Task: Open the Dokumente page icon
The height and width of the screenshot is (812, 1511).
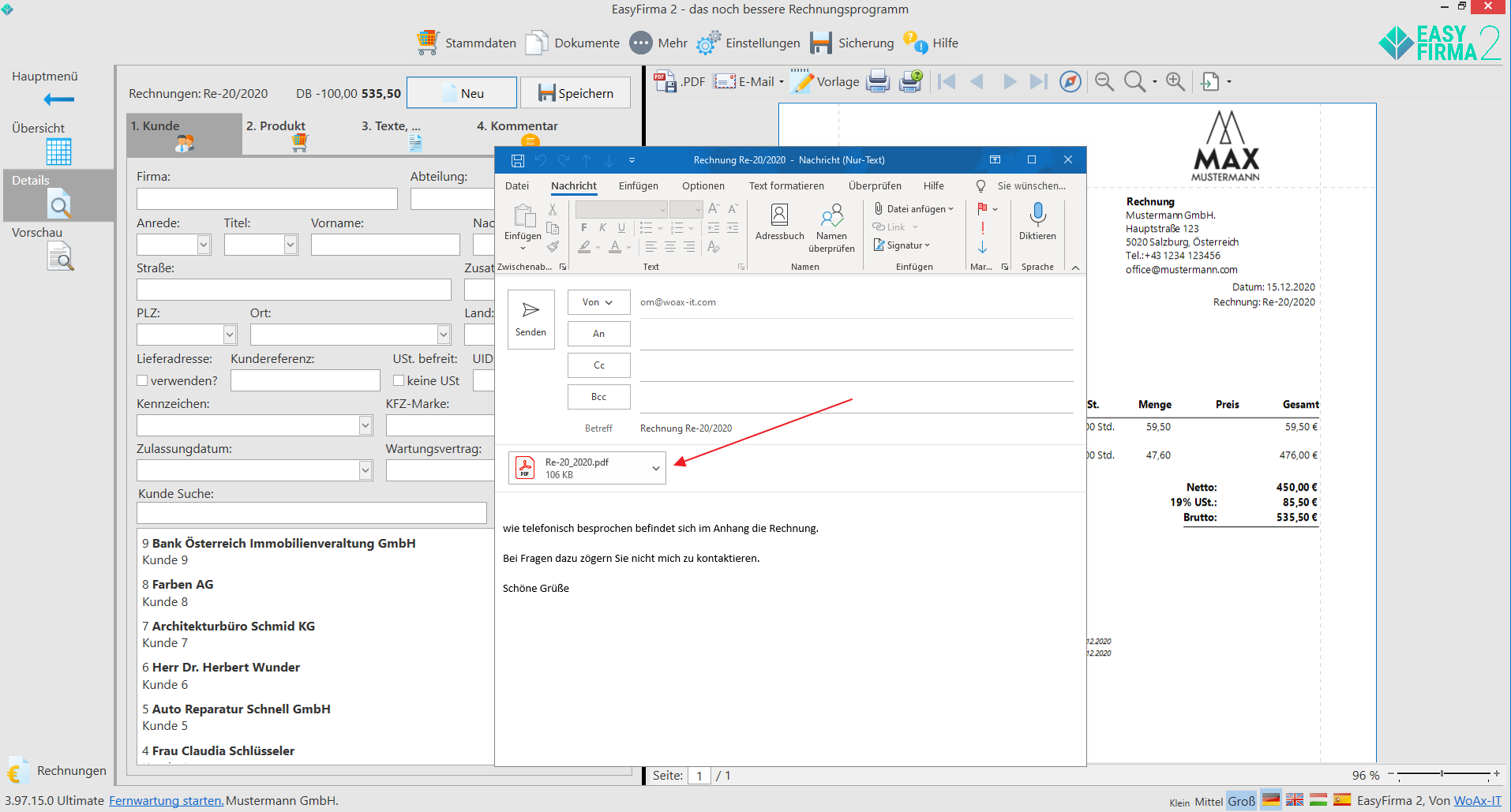Action: coord(537,43)
